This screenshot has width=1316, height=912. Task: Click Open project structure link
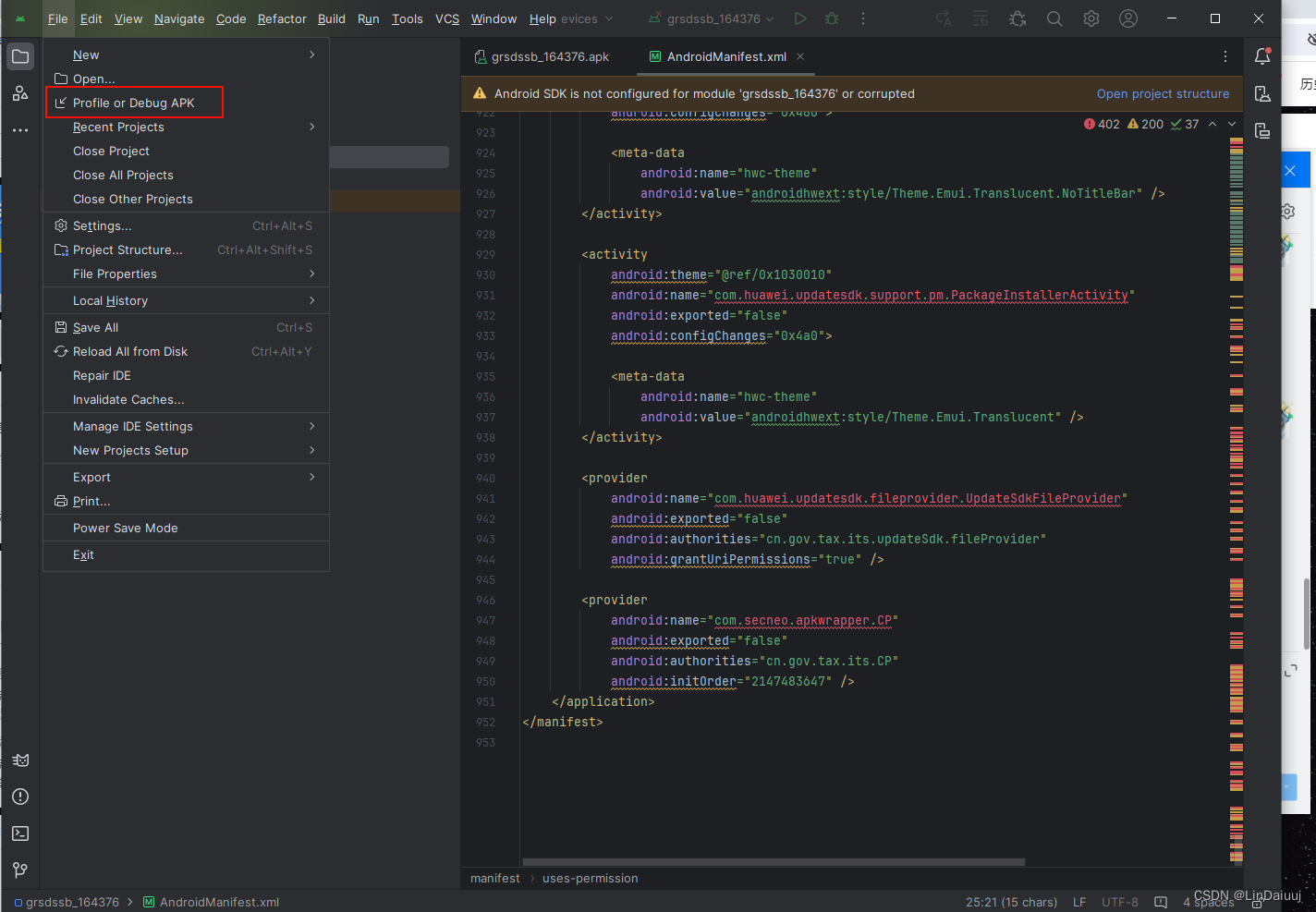[x=1163, y=93]
